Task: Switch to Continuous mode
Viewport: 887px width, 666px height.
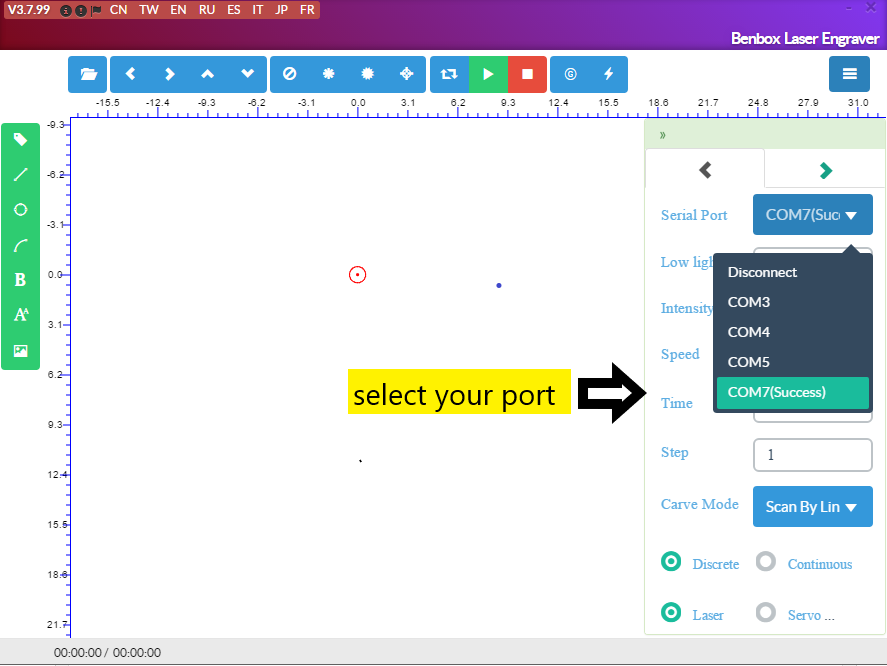Action: [x=766, y=561]
